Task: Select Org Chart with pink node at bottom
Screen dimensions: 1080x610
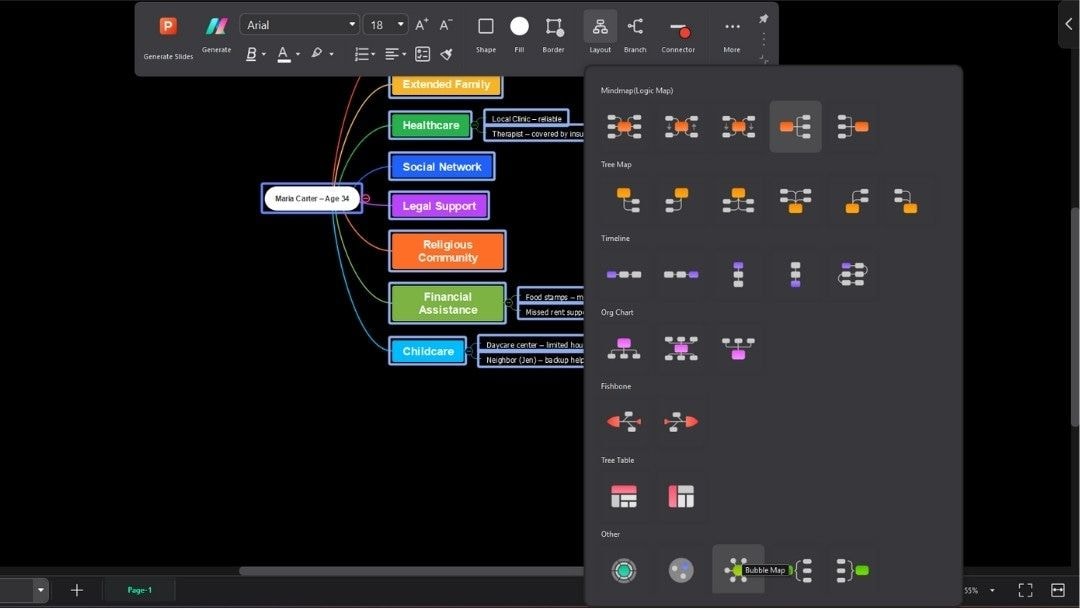Action: [738, 348]
